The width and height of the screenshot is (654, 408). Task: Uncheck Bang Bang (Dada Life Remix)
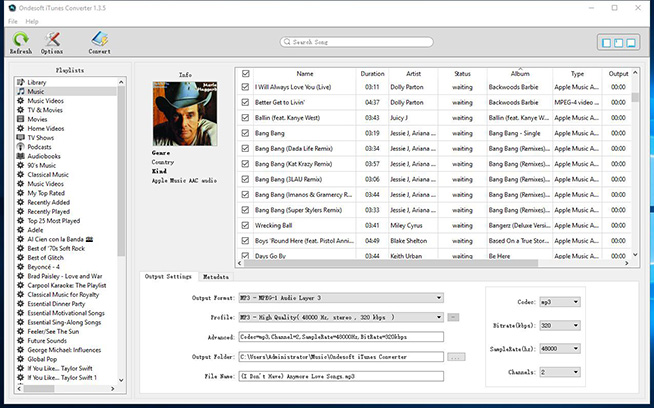245,149
